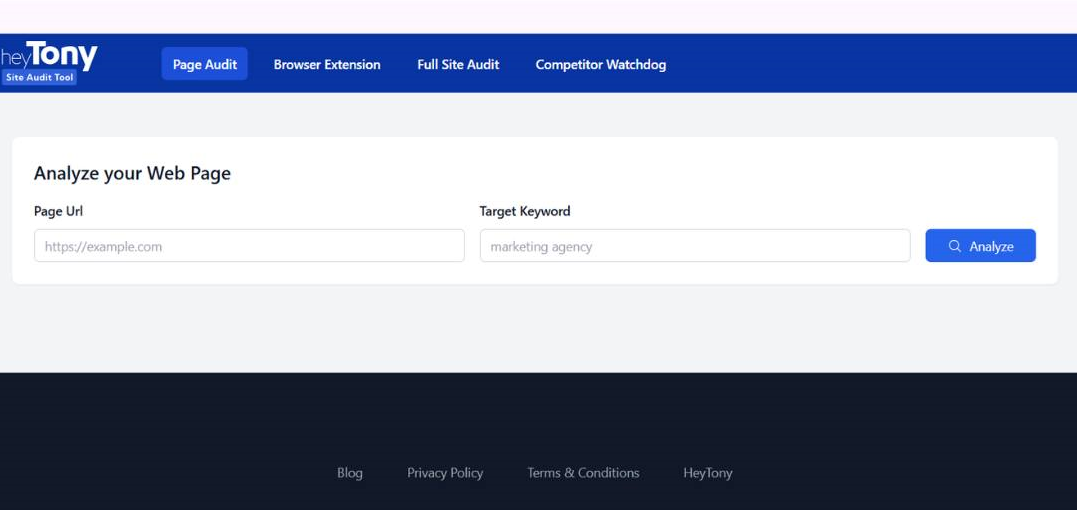This screenshot has width=1077, height=510.
Task: Open Competitor Watchdog section
Action: pyautogui.click(x=601, y=64)
